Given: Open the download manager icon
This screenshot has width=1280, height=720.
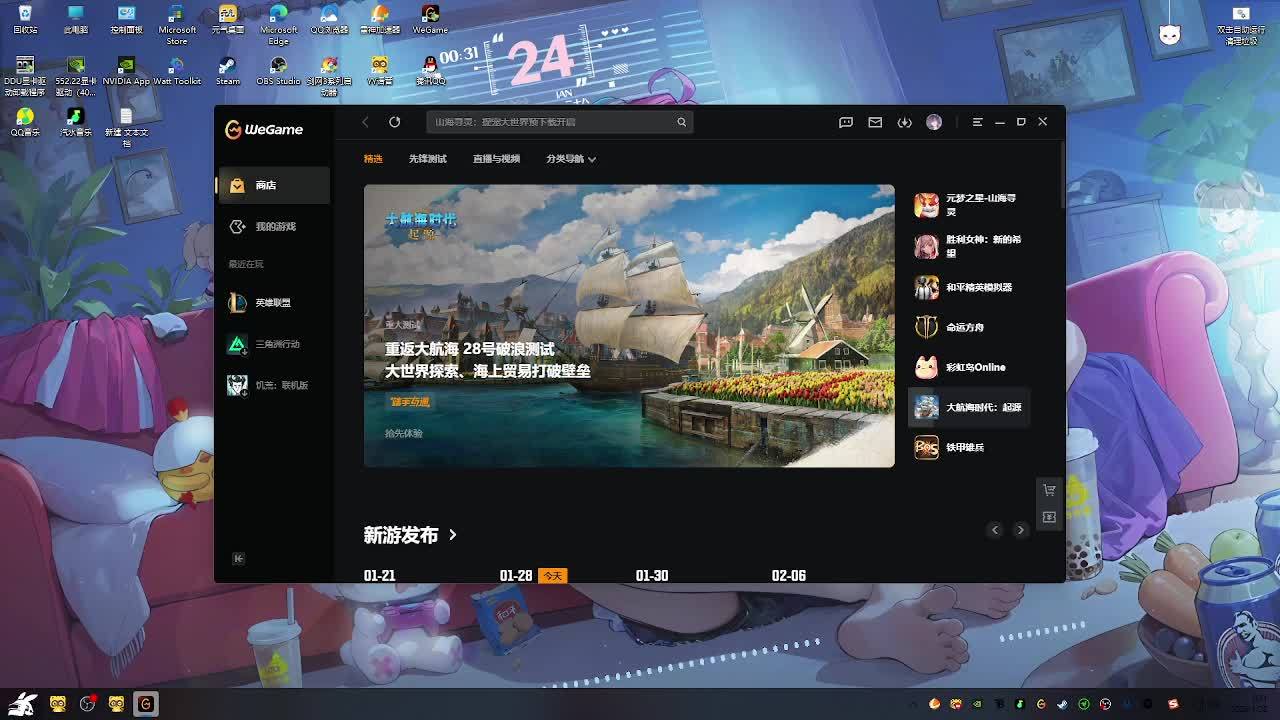Looking at the screenshot, I should pyautogui.click(x=904, y=122).
